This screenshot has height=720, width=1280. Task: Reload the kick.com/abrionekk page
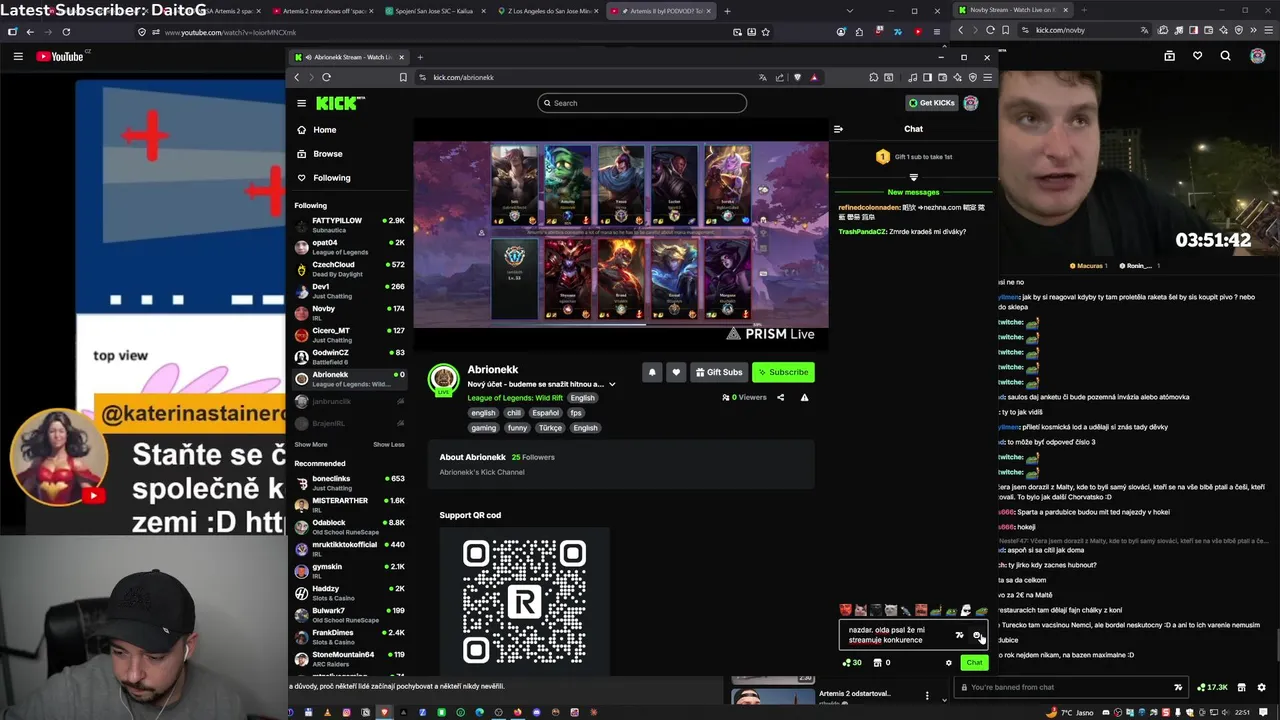coord(326,77)
